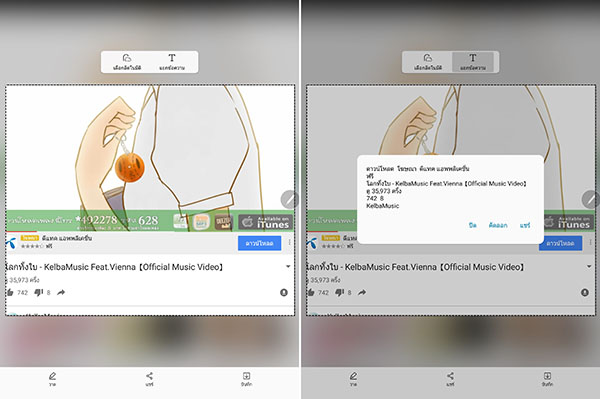600x399 pixels.
Task: Expand video description arrow in right screenshot
Action: click(x=589, y=267)
